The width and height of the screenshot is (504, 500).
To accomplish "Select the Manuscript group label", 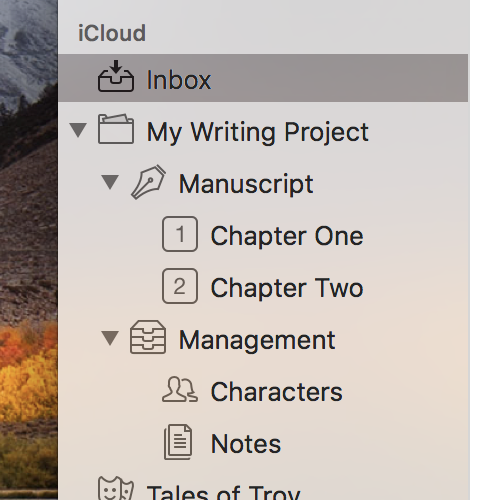I will pyautogui.click(x=246, y=184).
